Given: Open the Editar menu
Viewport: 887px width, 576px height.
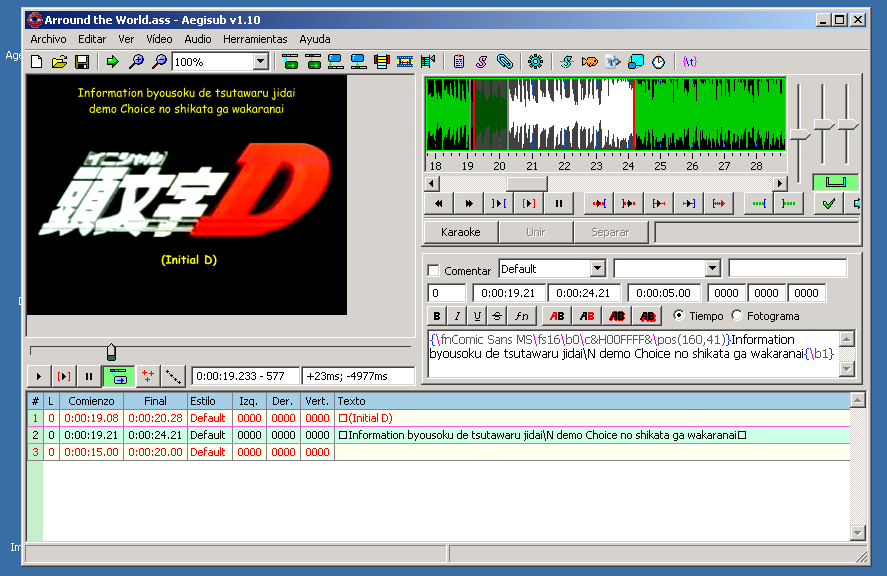Looking at the screenshot, I should pyautogui.click(x=92, y=39).
